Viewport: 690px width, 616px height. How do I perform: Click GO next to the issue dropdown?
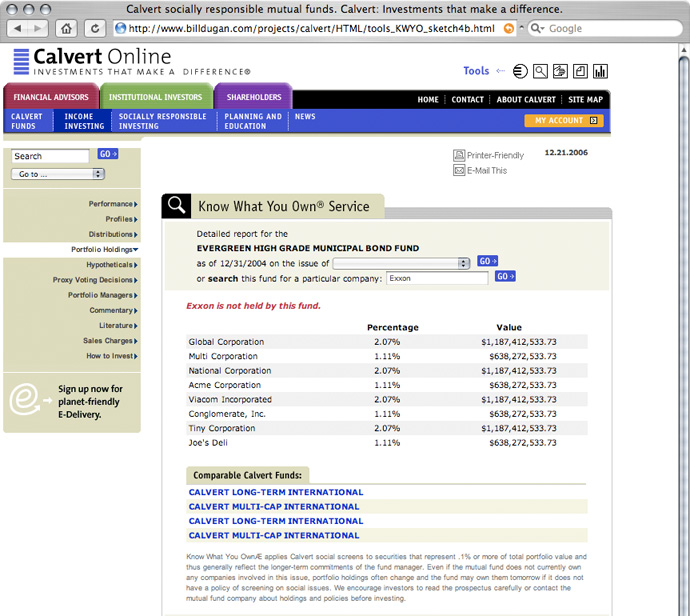pos(488,261)
